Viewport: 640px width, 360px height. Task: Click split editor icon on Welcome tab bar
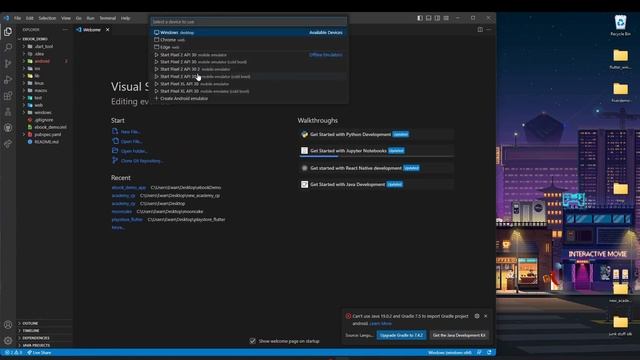pos(480,29)
